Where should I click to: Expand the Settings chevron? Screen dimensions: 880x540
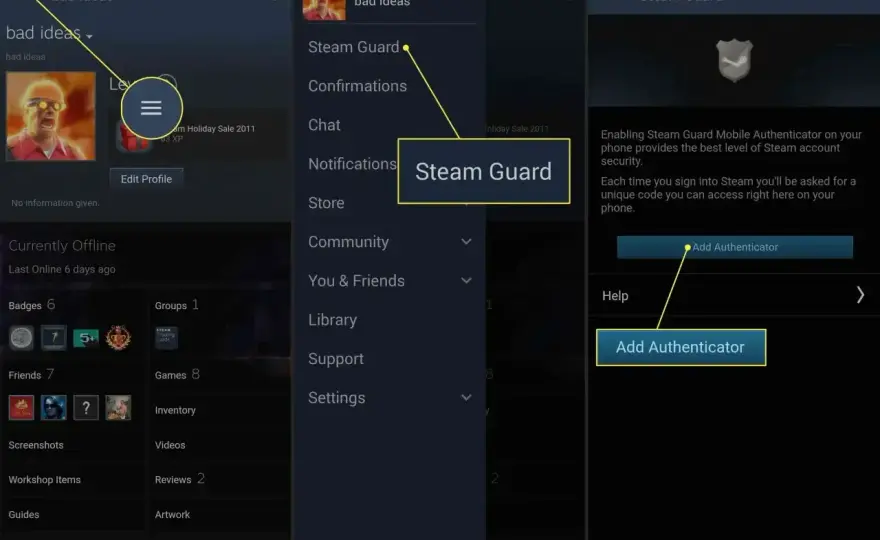click(466, 397)
